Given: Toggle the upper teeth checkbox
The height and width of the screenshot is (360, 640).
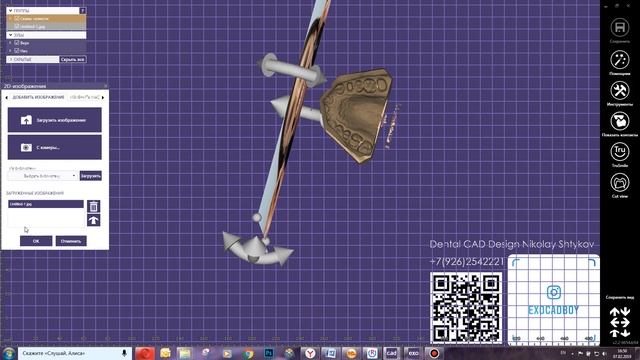Looking at the screenshot, I should point(17,42).
